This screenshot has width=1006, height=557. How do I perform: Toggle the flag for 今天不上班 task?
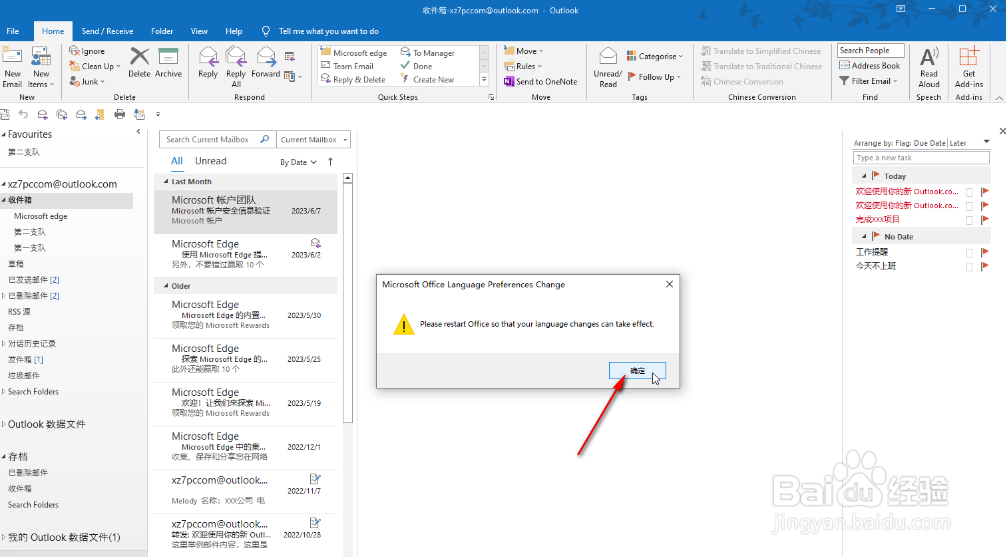coord(984,266)
